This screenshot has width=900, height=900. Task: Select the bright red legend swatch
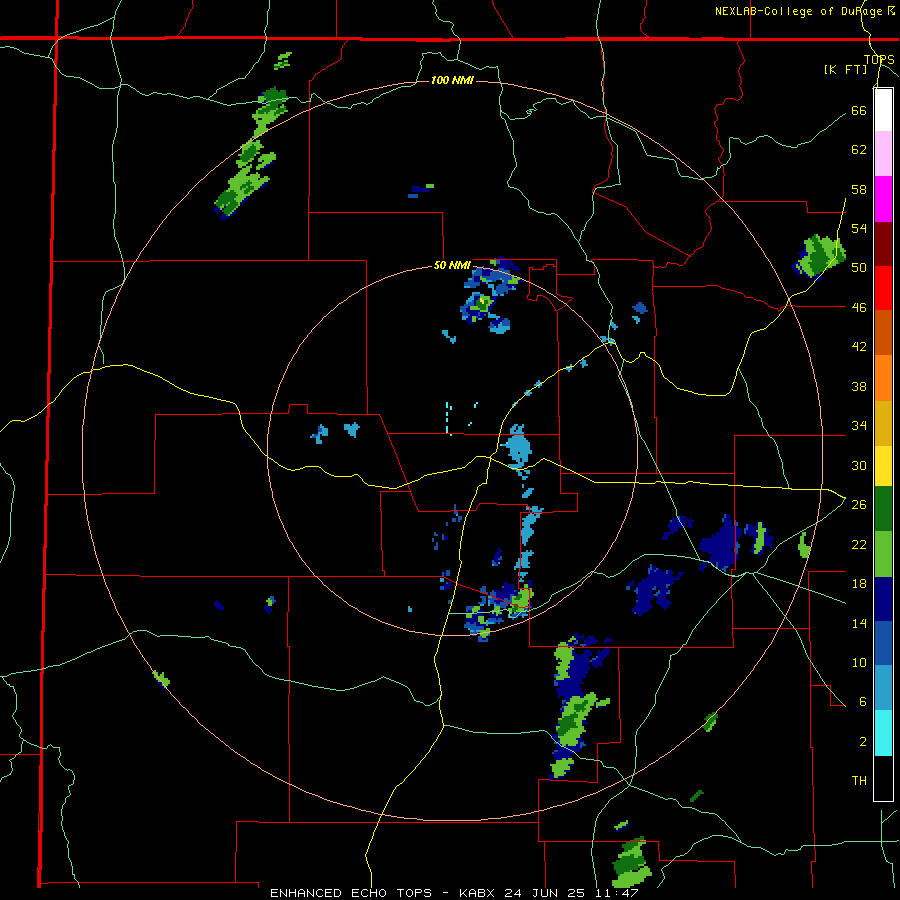pos(883,288)
